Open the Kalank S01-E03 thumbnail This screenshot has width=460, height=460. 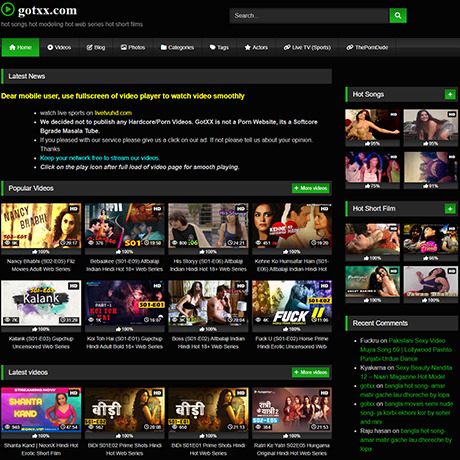(41, 303)
